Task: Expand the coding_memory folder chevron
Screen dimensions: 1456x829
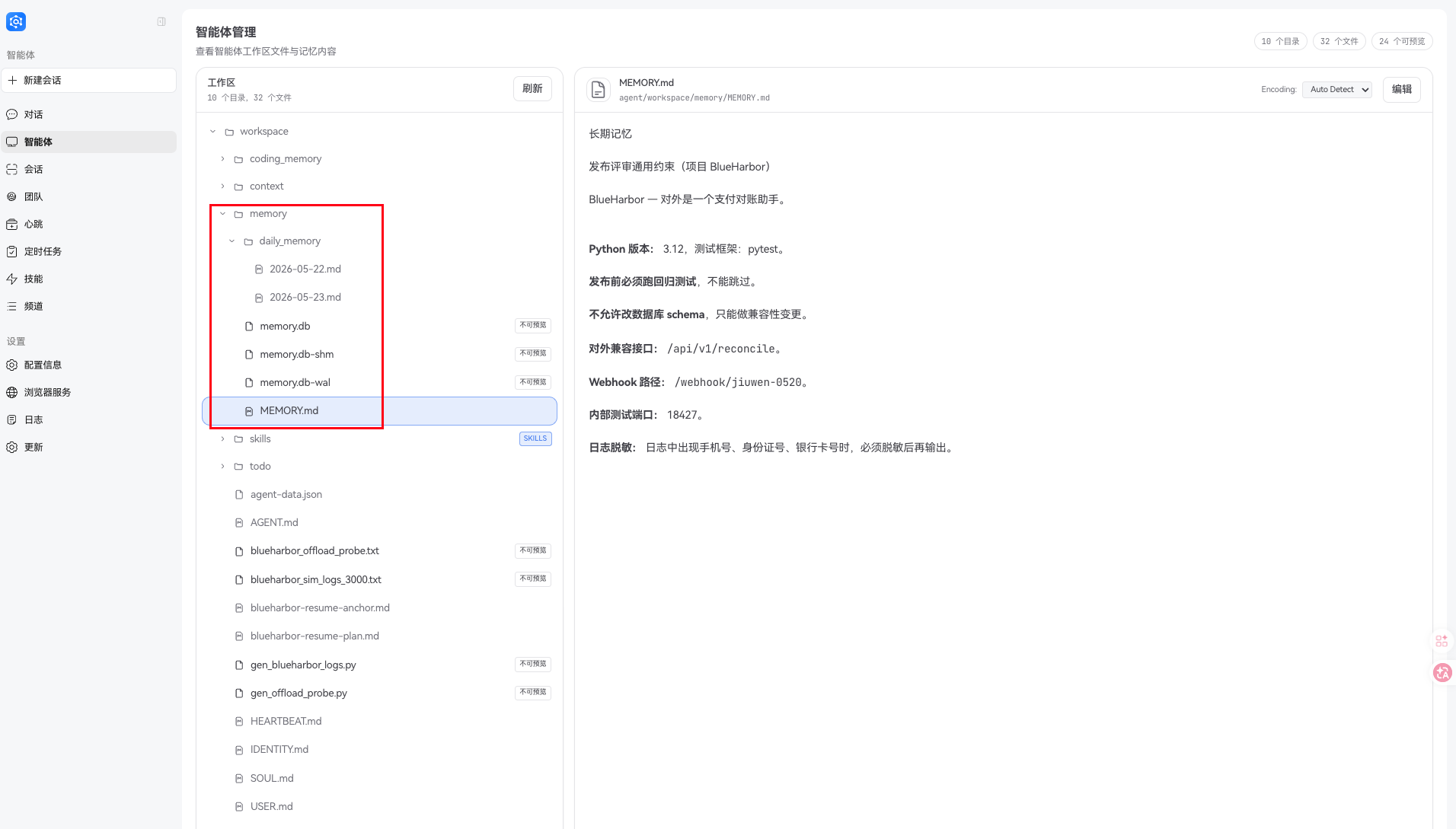Action: coord(222,159)
